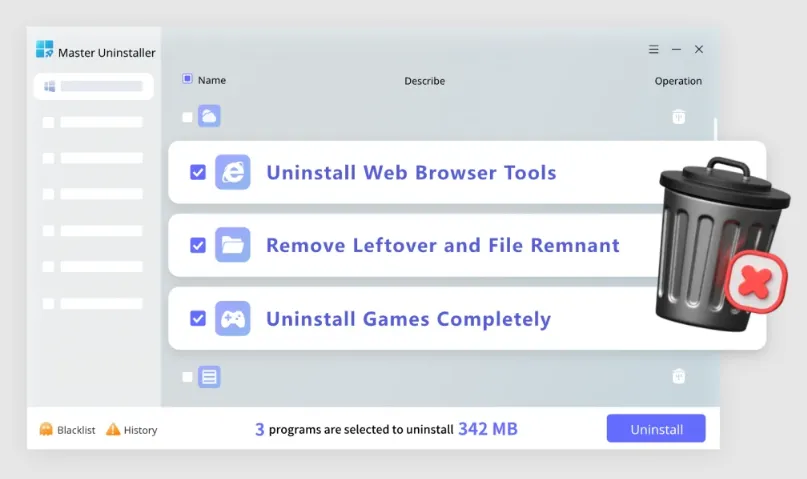807x479 pixels.
Task: Click the Master Uninstaller logo icon
Action: tap(45, 49)
